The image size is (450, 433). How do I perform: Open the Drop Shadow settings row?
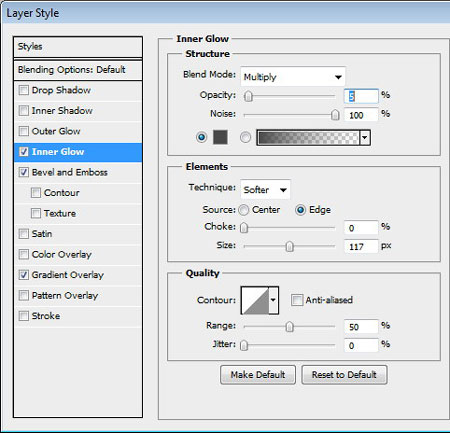pos(78,90)
